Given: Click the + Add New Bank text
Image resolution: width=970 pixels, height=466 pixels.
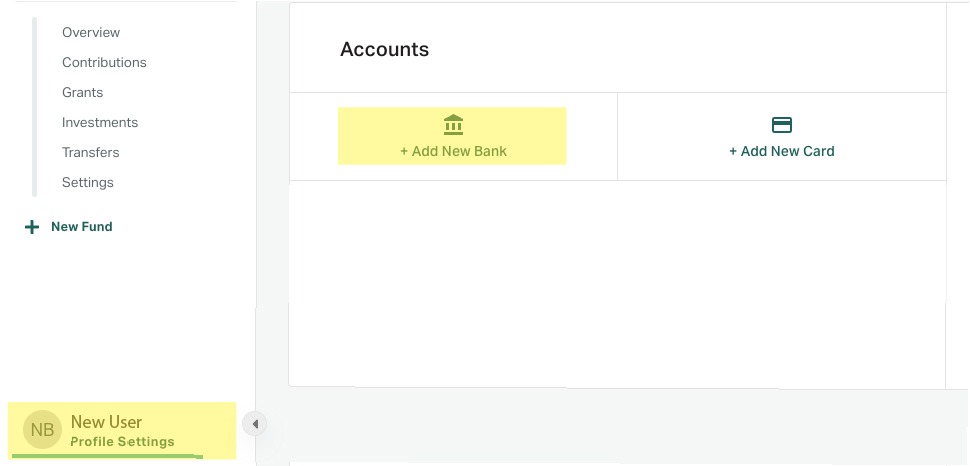Looking at the screenshot, I should pyautogui.click(x=453, y=151).
